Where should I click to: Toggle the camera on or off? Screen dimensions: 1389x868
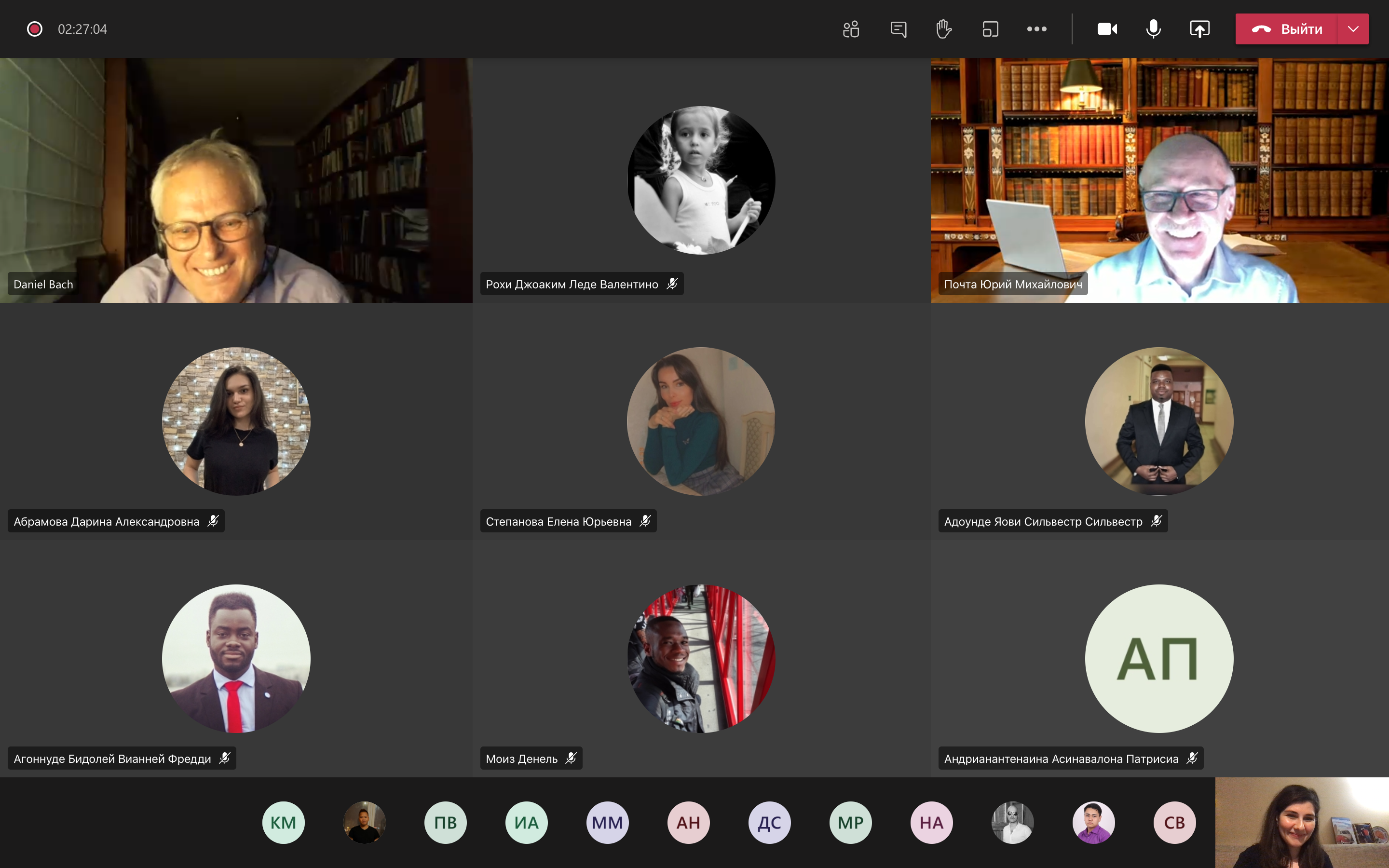pyautogui.click(x=1107, y=29)
